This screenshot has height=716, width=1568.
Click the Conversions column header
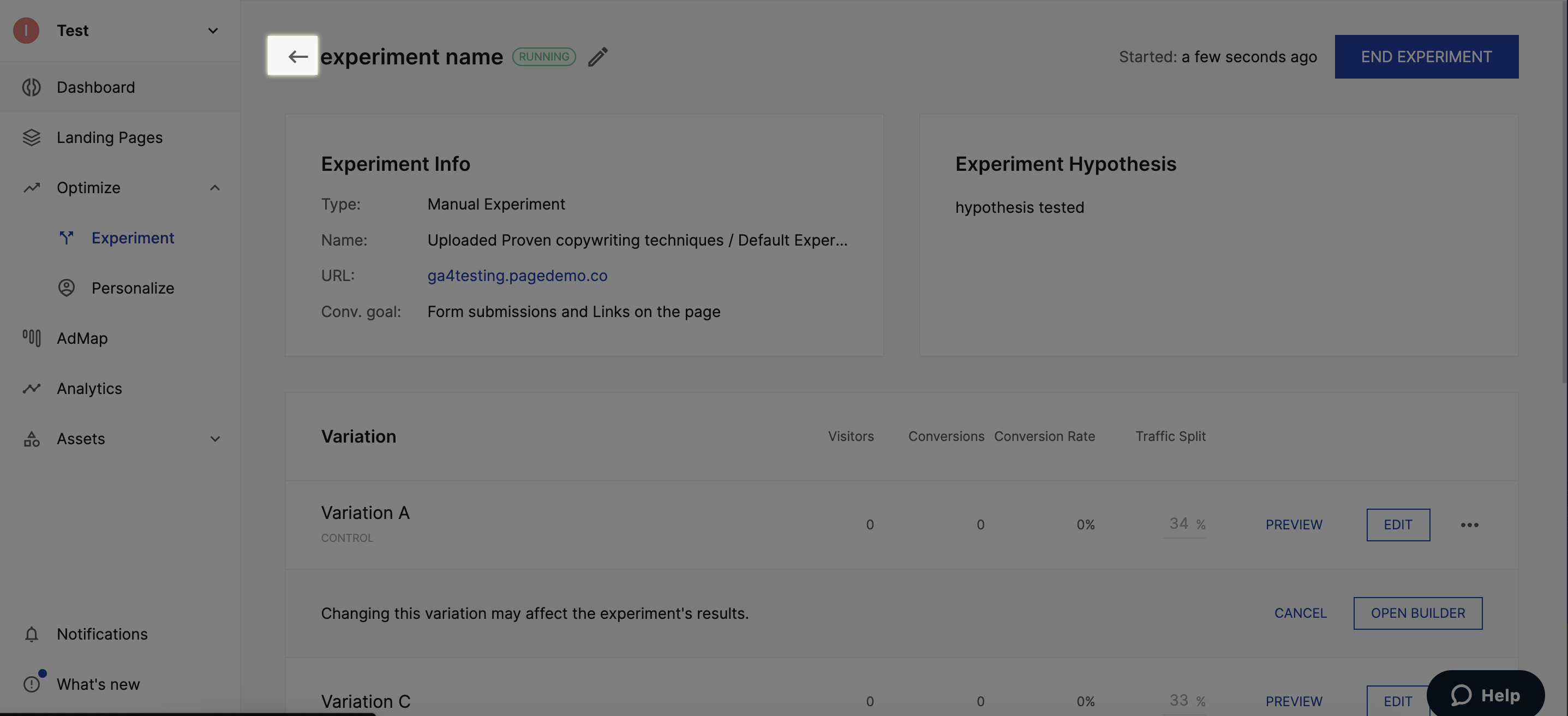coord(946,437)
